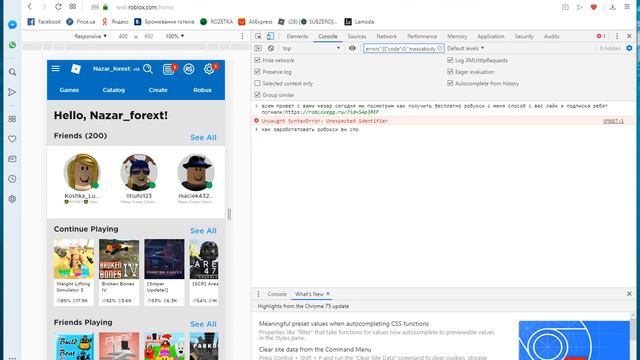Open bookmarks heart in Opera sidebar

click(x=12, y=139)
